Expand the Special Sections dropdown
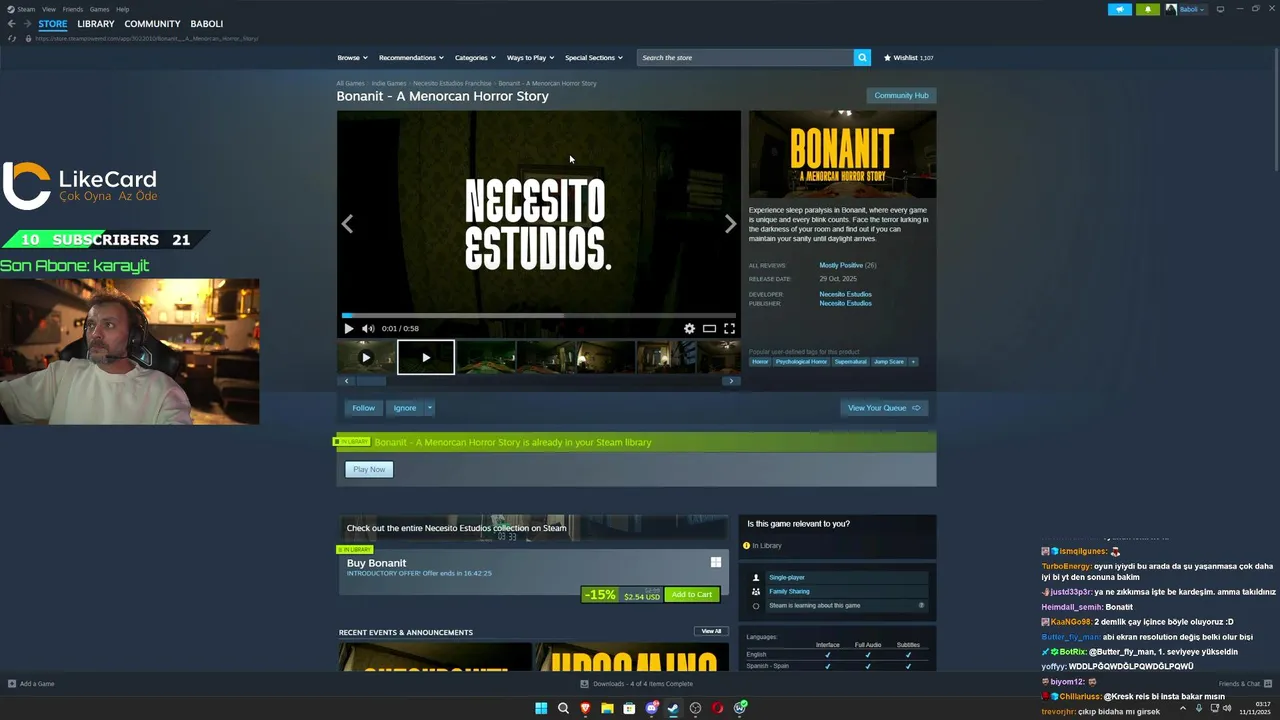1280x720 pixels. [x=594, y=58]
